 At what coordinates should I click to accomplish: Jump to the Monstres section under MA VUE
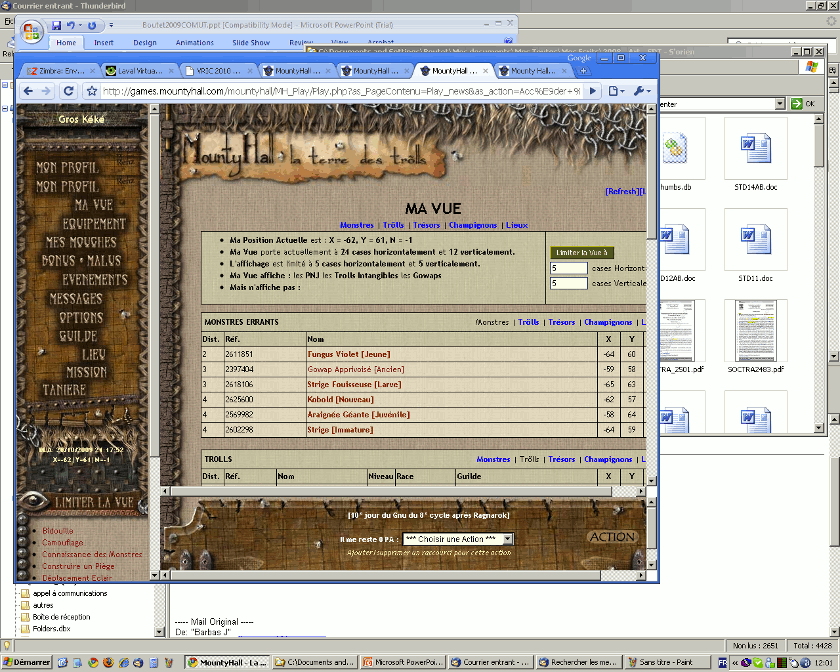357,225
